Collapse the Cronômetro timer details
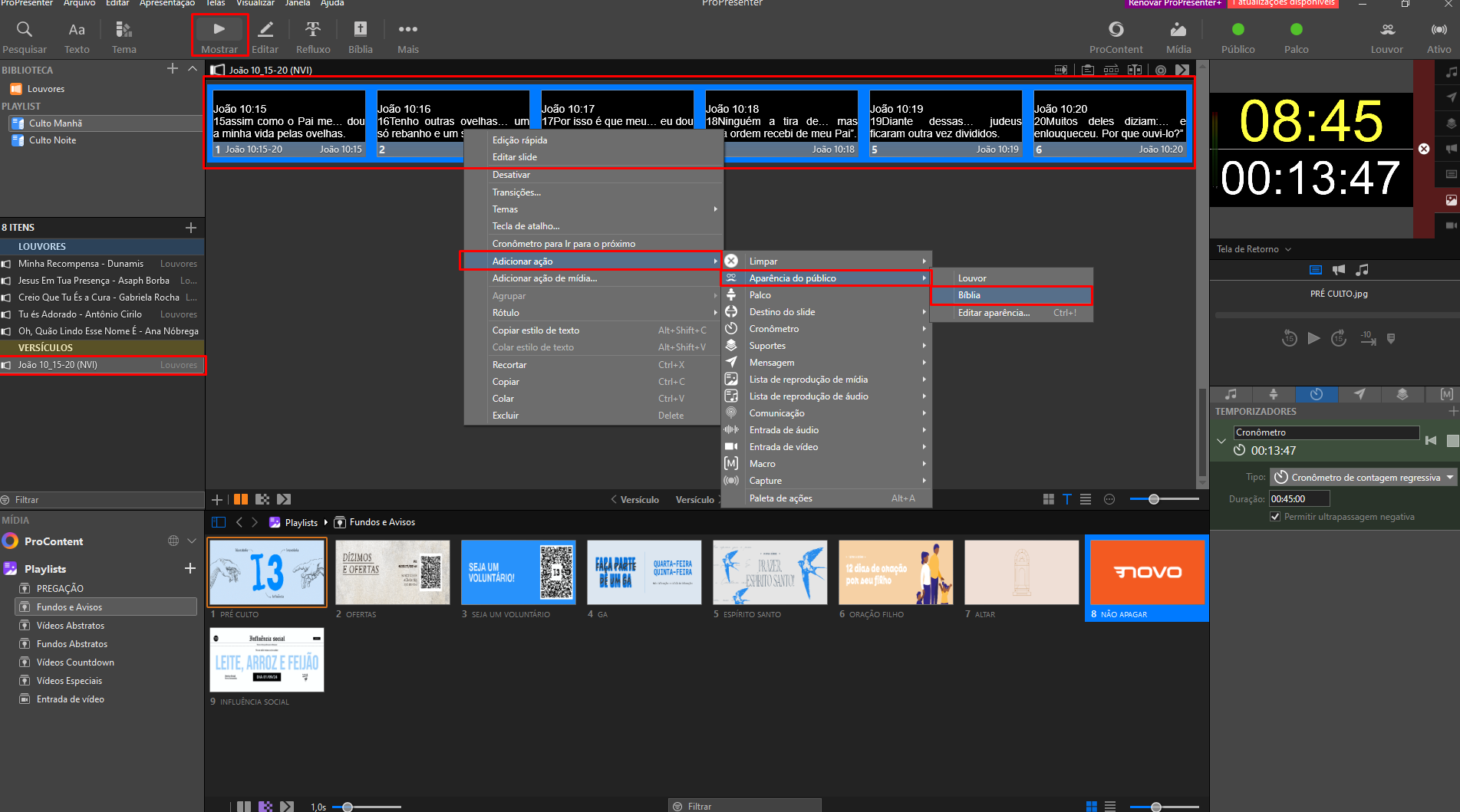The height and width of the screenshot is (812, 1460). coord(1221,441)
